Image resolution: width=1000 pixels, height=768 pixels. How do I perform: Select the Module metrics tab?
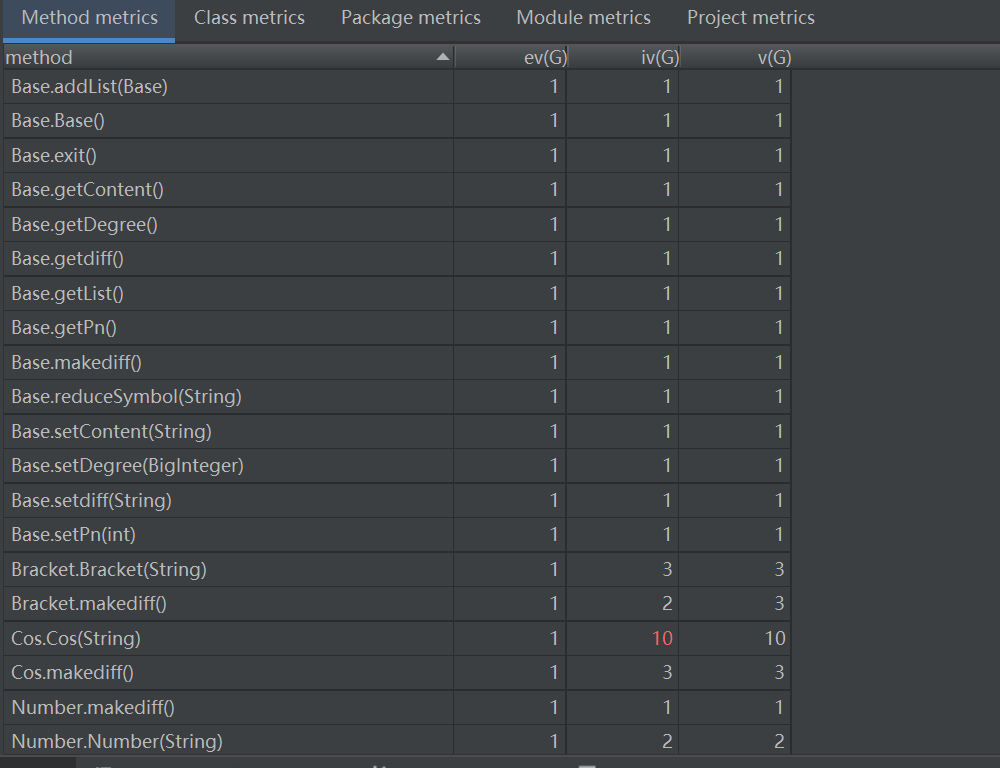pos(583,18)
